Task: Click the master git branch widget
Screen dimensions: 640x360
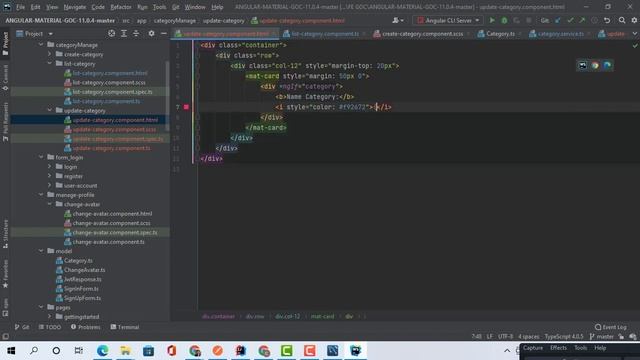Action: (x=602, y=336)
